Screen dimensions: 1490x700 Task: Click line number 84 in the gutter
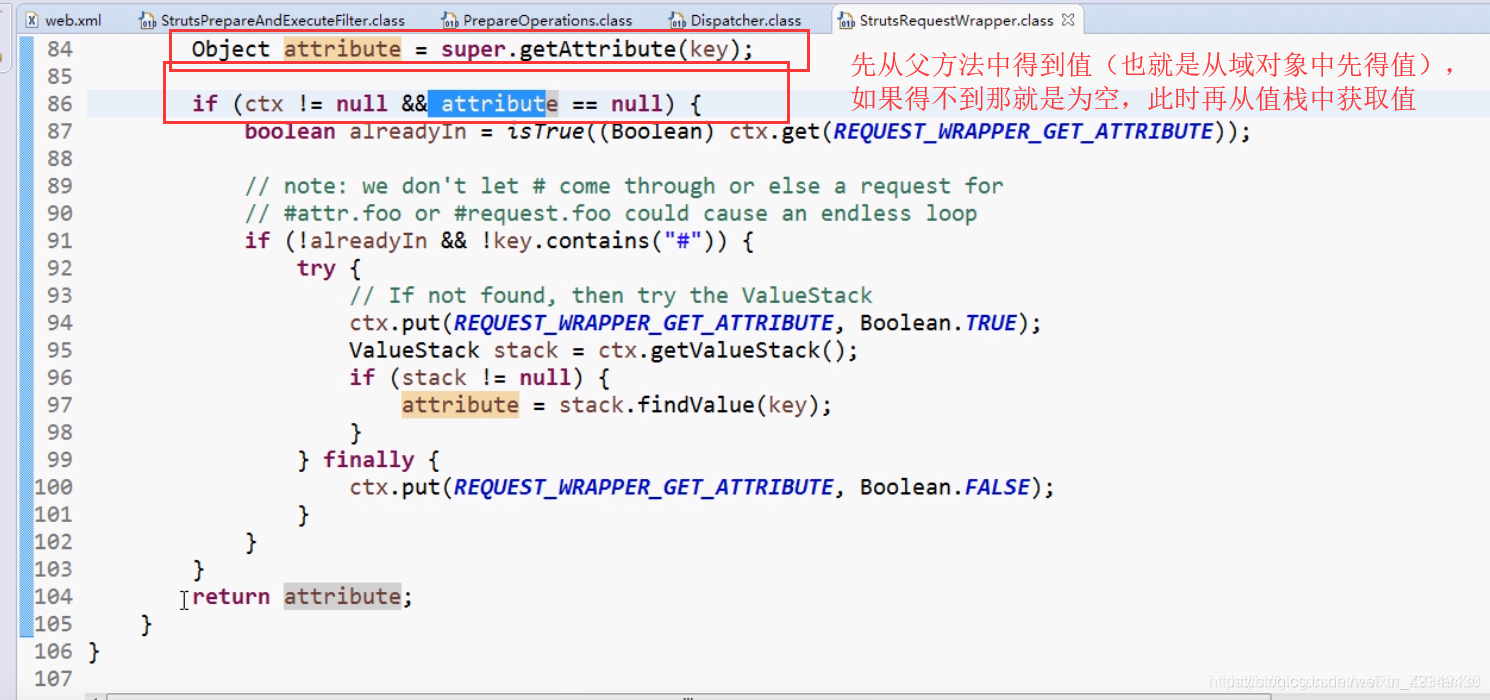point(60,49)
